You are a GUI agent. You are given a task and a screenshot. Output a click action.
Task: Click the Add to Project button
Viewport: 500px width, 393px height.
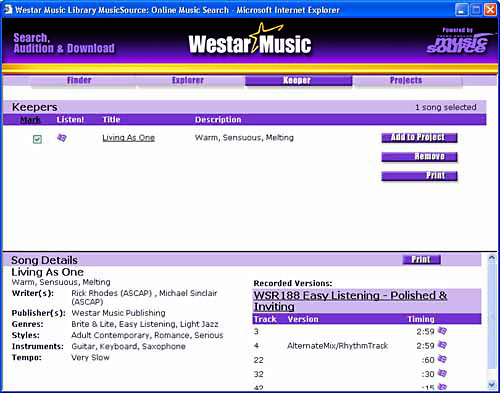click(x=419, y=137)
